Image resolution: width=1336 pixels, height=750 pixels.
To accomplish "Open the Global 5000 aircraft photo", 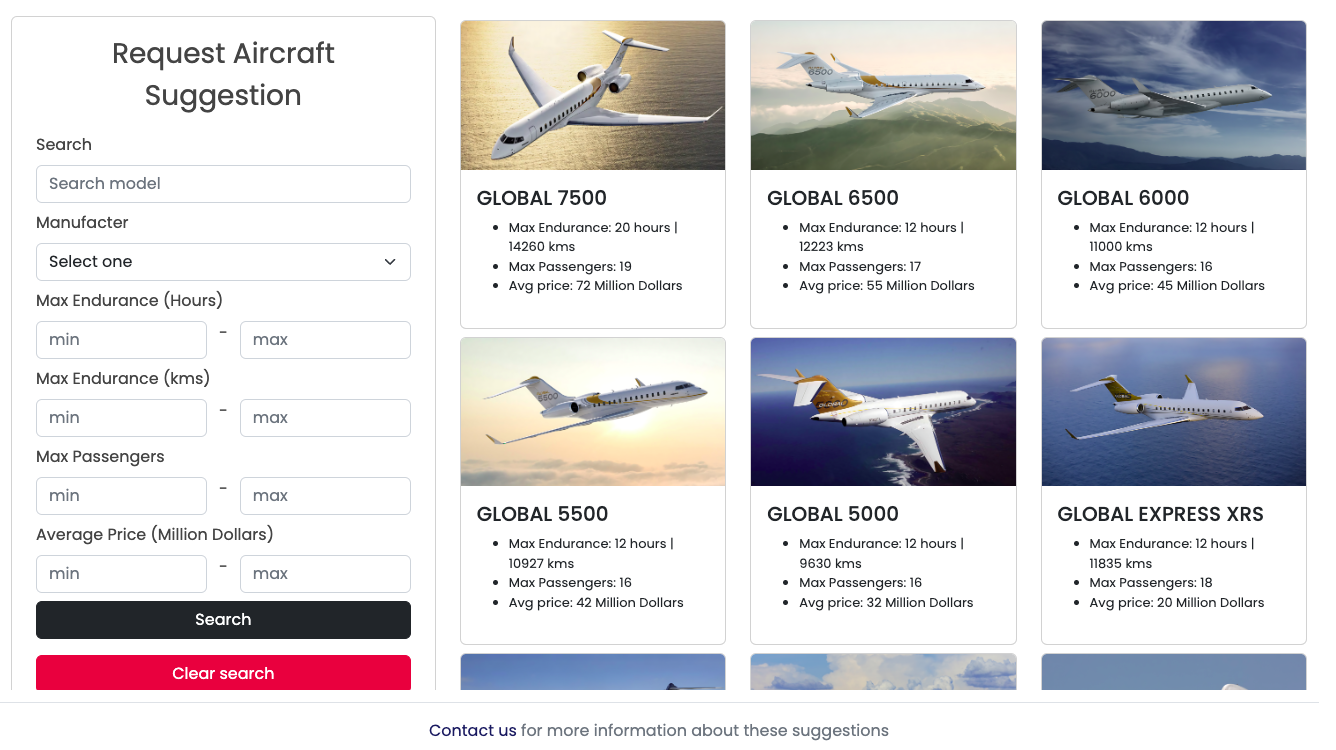I will pyautogui.click(x=883, y=412).
